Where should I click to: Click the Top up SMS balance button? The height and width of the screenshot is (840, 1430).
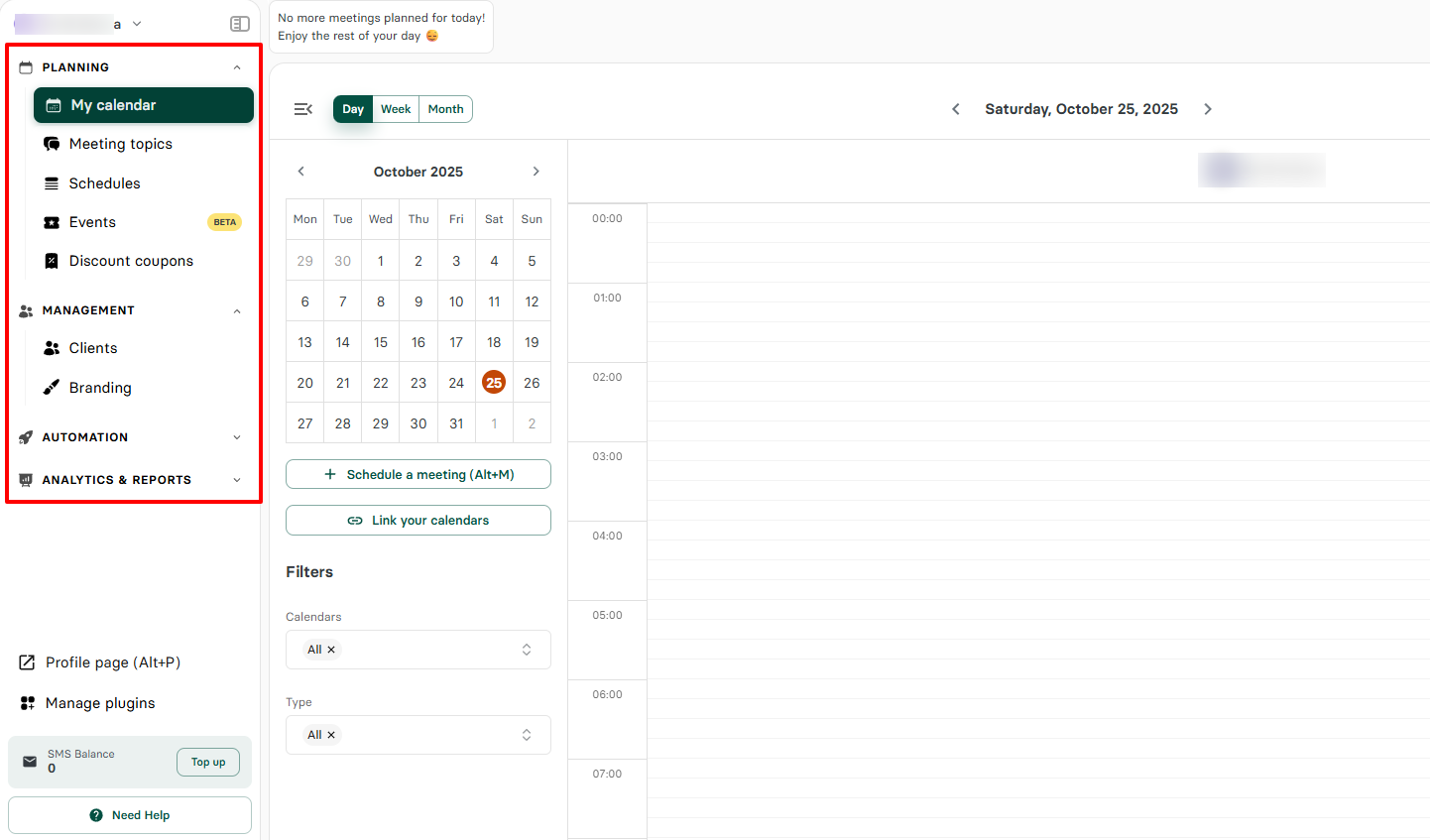coord(207,762)
